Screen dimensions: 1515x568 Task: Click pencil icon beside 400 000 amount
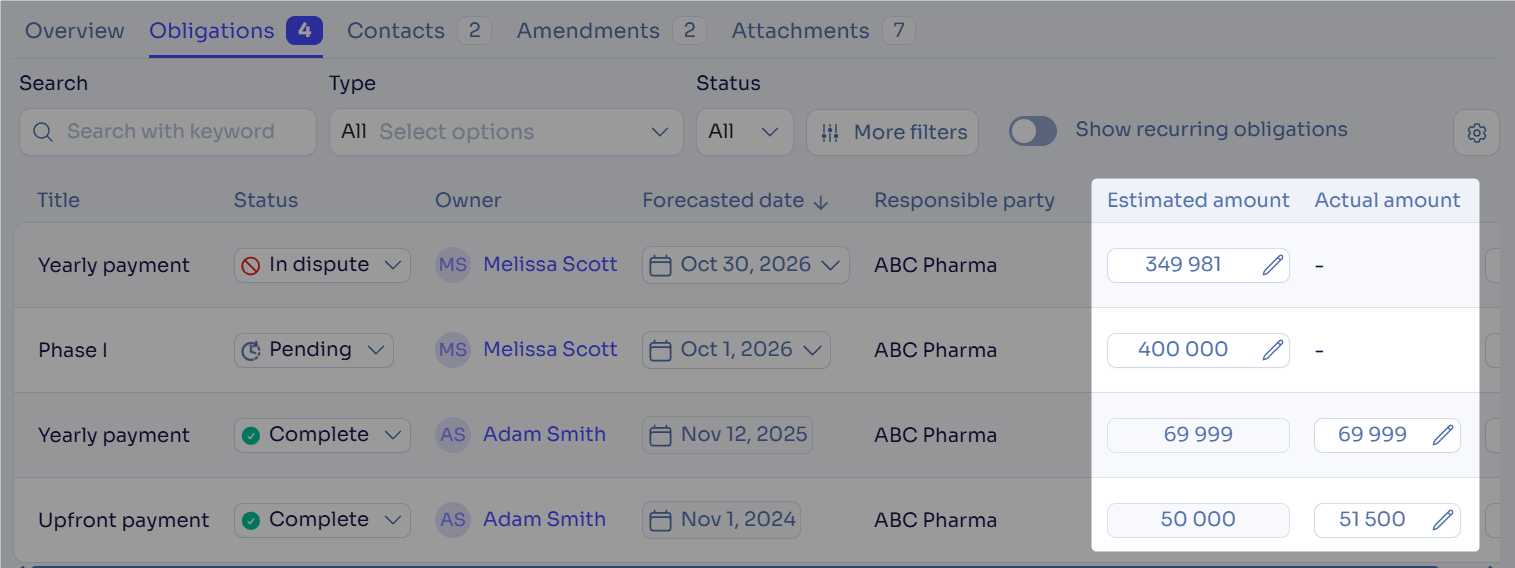(1272, 350)
